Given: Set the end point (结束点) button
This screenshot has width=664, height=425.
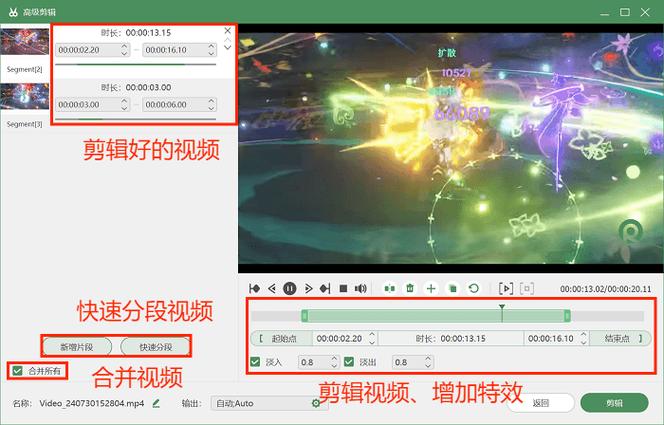Looking at the screenshot, I should click(620, 338).
